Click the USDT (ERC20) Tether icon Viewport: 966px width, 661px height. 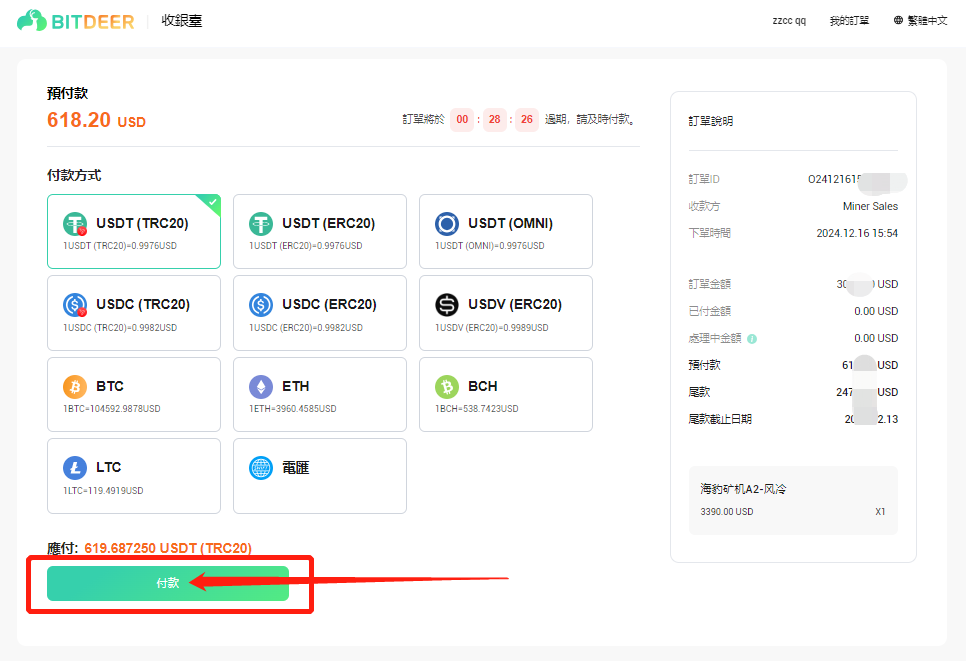tap(261, 224)
